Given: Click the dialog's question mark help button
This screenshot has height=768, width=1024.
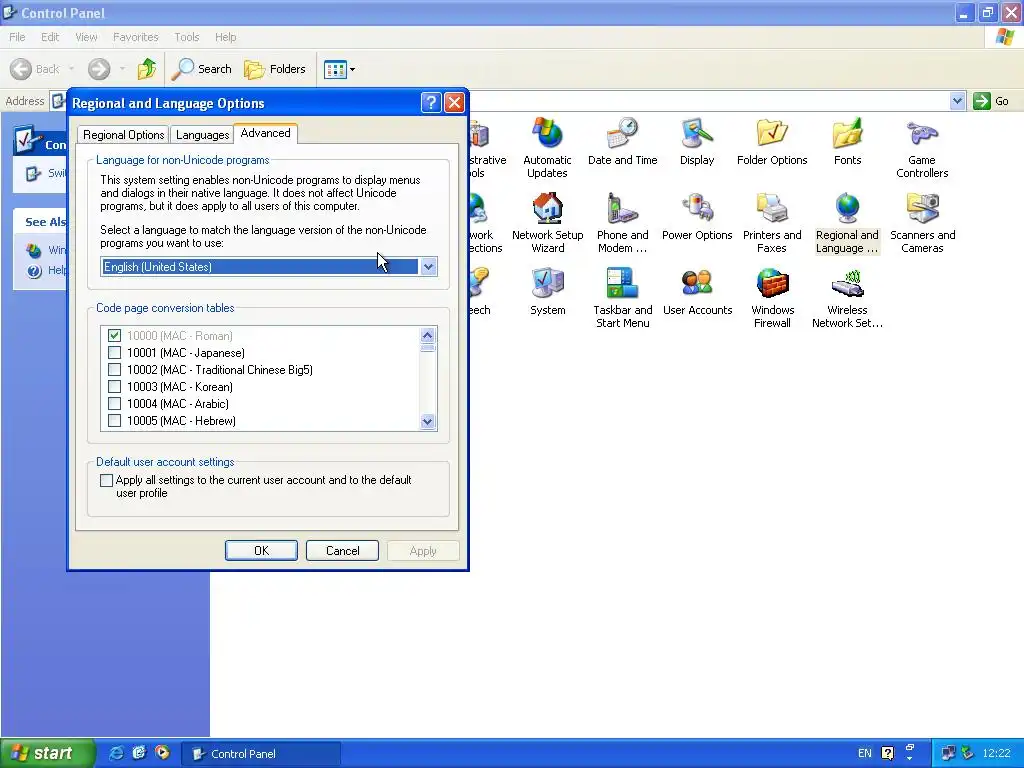Looking at the screenshot, I should pos(431,103).
